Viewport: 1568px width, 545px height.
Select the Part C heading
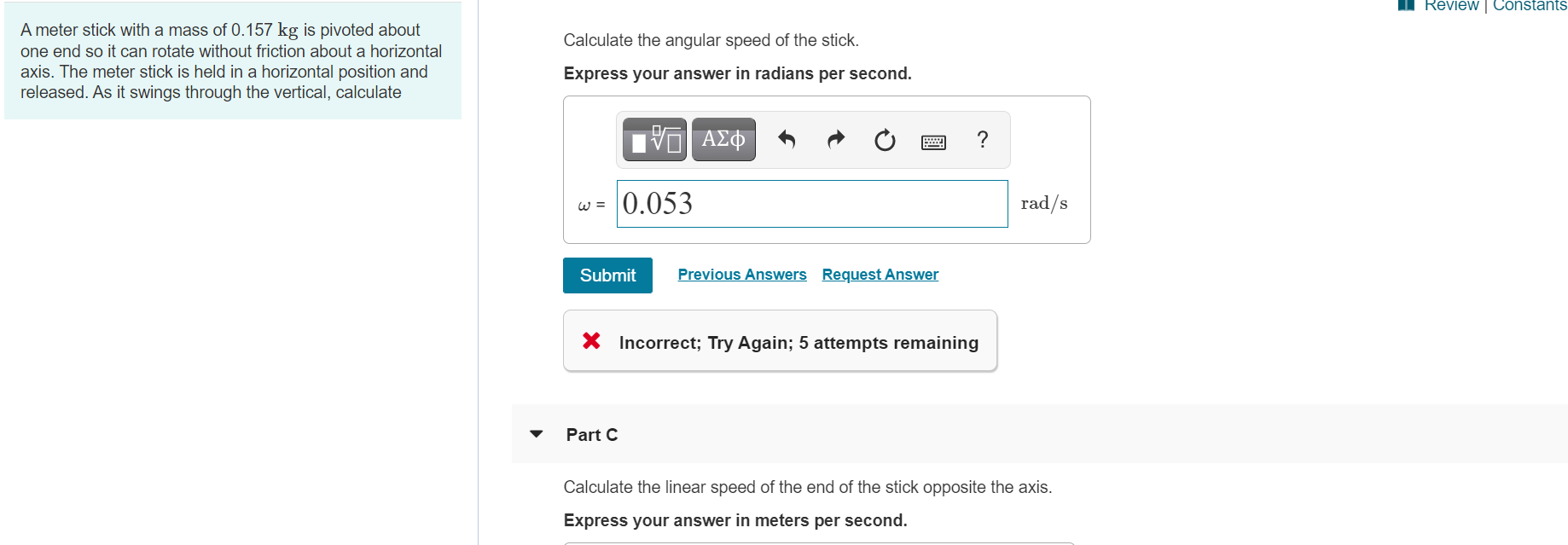coord(590,434)
